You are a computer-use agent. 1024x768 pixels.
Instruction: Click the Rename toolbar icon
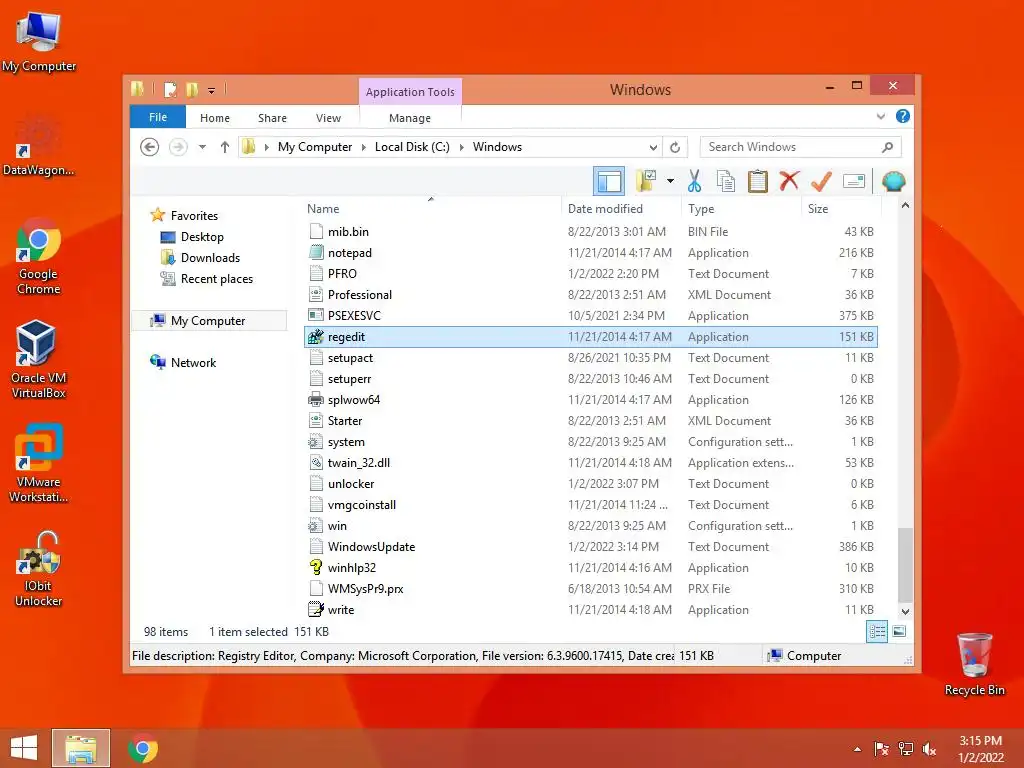854,181
